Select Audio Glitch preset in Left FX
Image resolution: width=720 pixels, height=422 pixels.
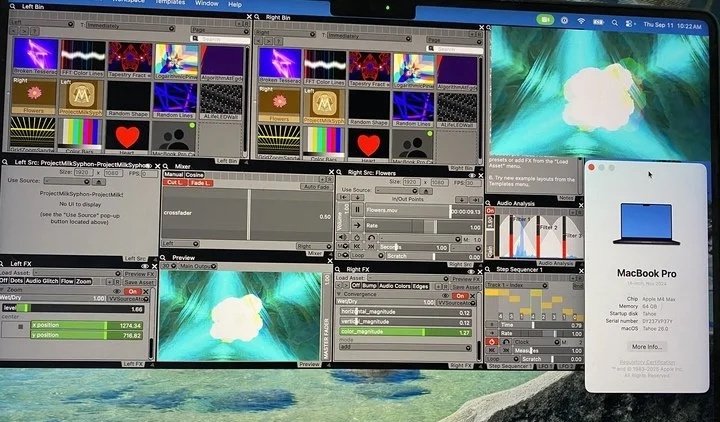tap(42, 281)
